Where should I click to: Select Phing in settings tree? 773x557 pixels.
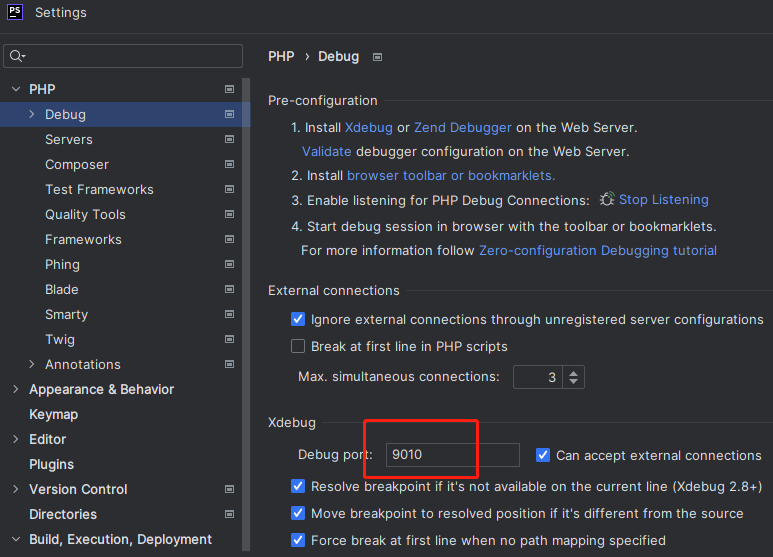pos(62,265)
